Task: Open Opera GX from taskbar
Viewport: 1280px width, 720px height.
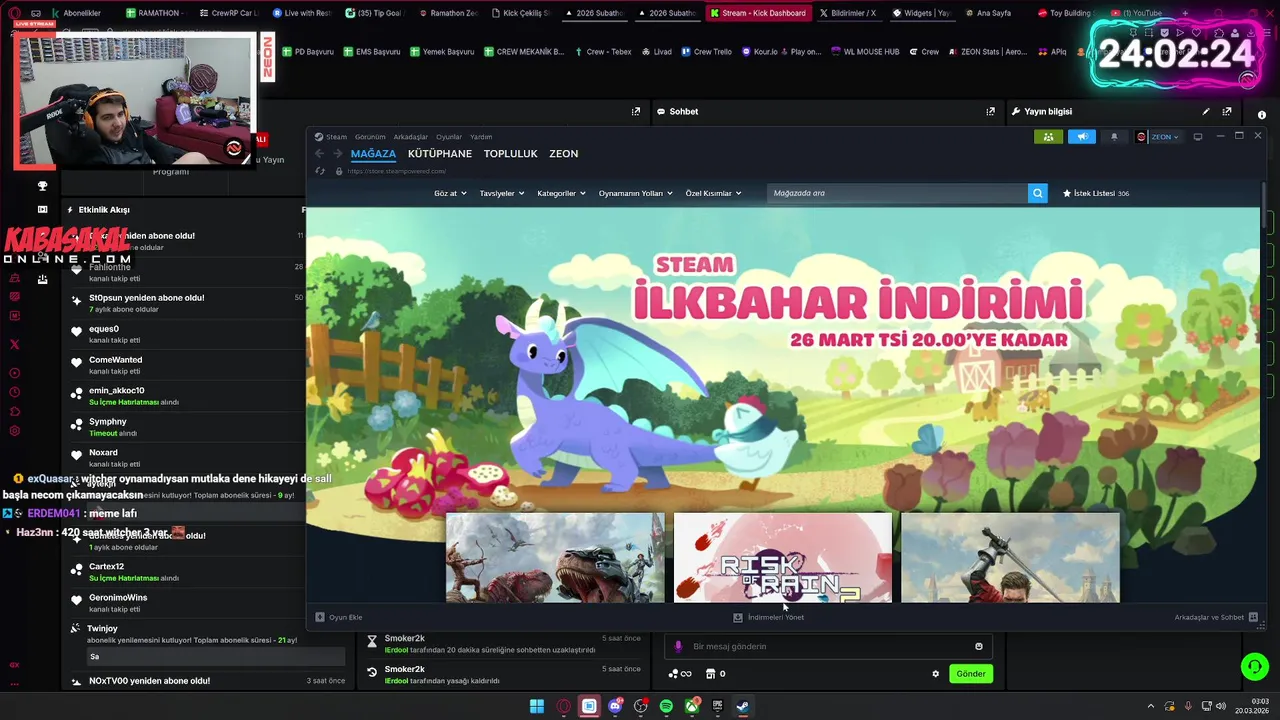Action: (563, 707)
